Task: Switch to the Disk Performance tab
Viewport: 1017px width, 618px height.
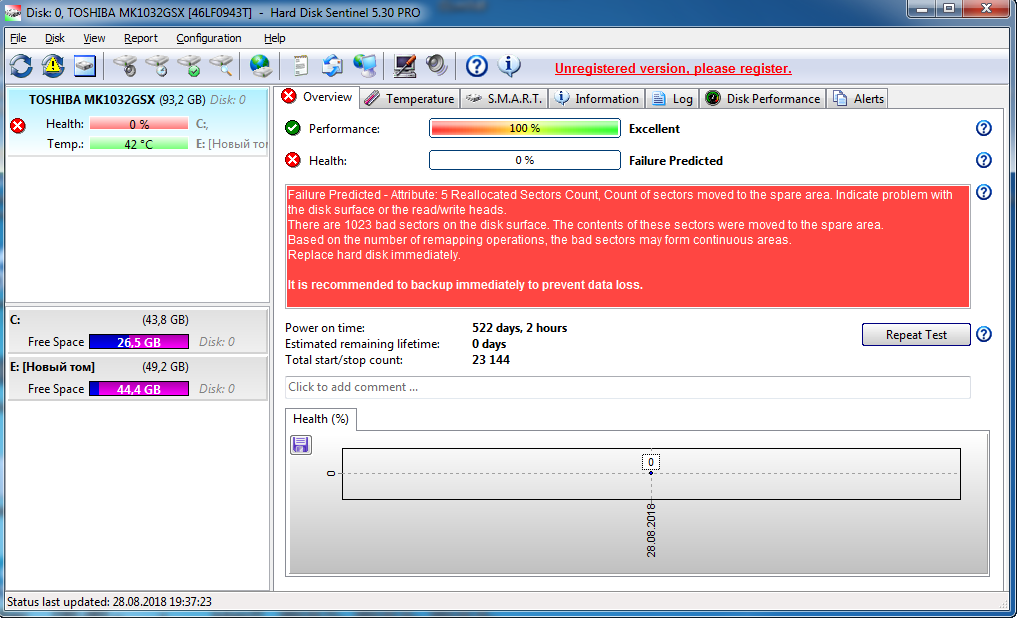Action: 763,99
